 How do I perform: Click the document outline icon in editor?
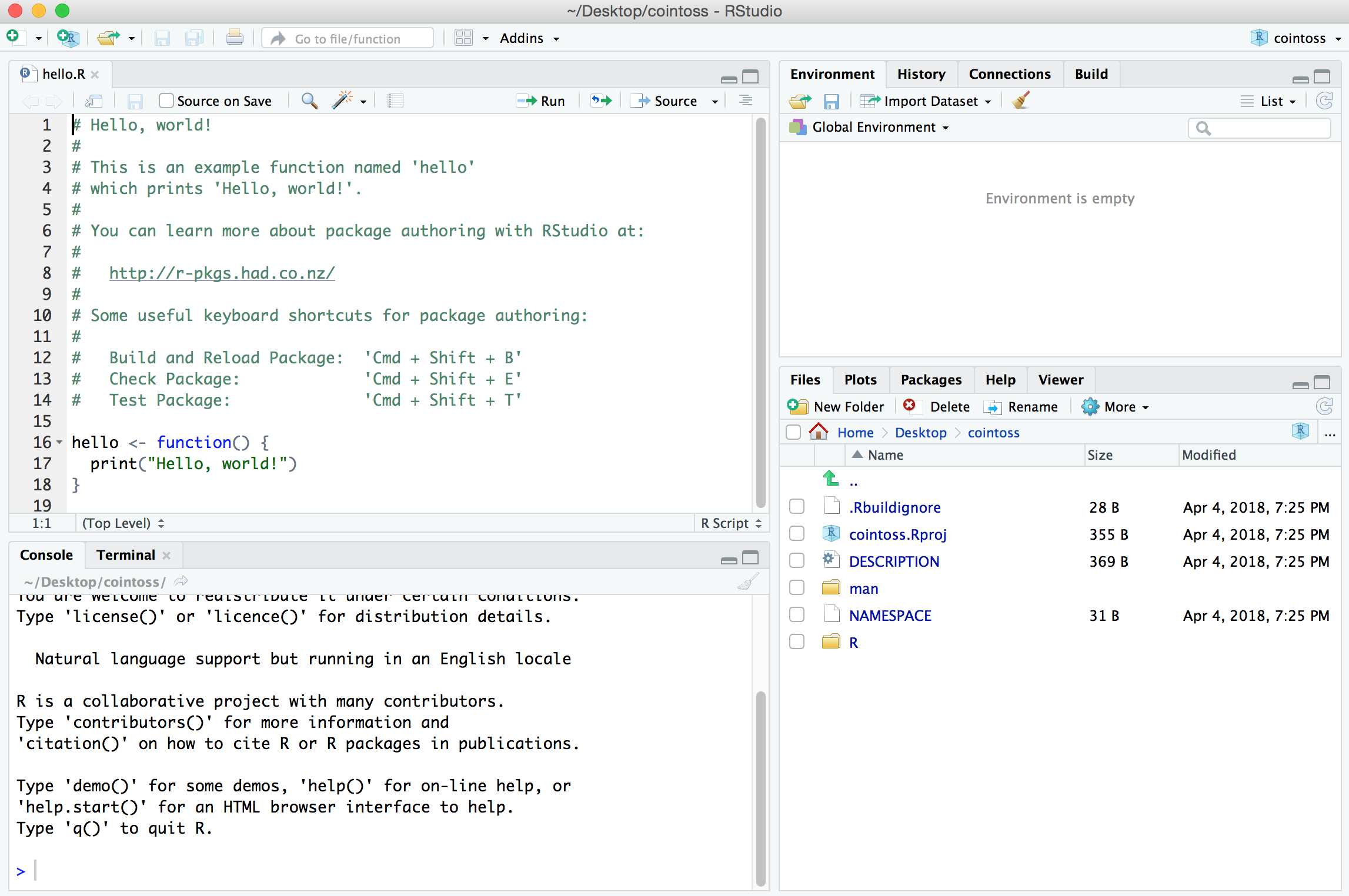pyautogui.click(x=746, y=101)
